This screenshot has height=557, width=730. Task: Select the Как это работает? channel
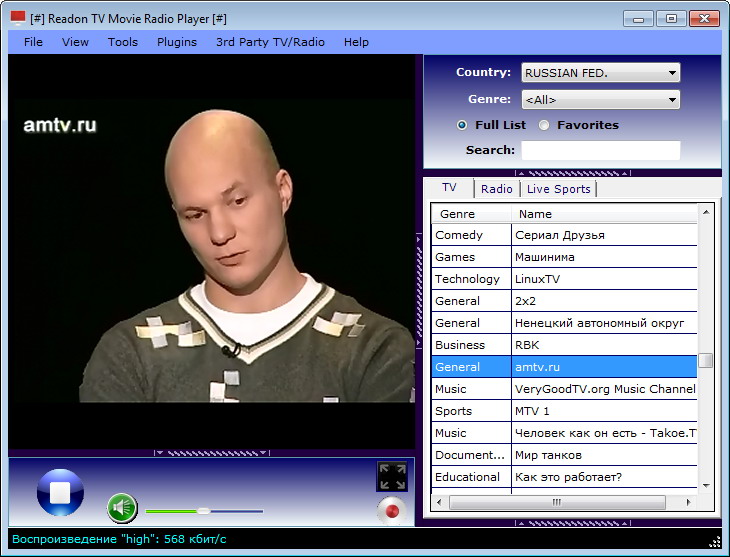(564, 476)
